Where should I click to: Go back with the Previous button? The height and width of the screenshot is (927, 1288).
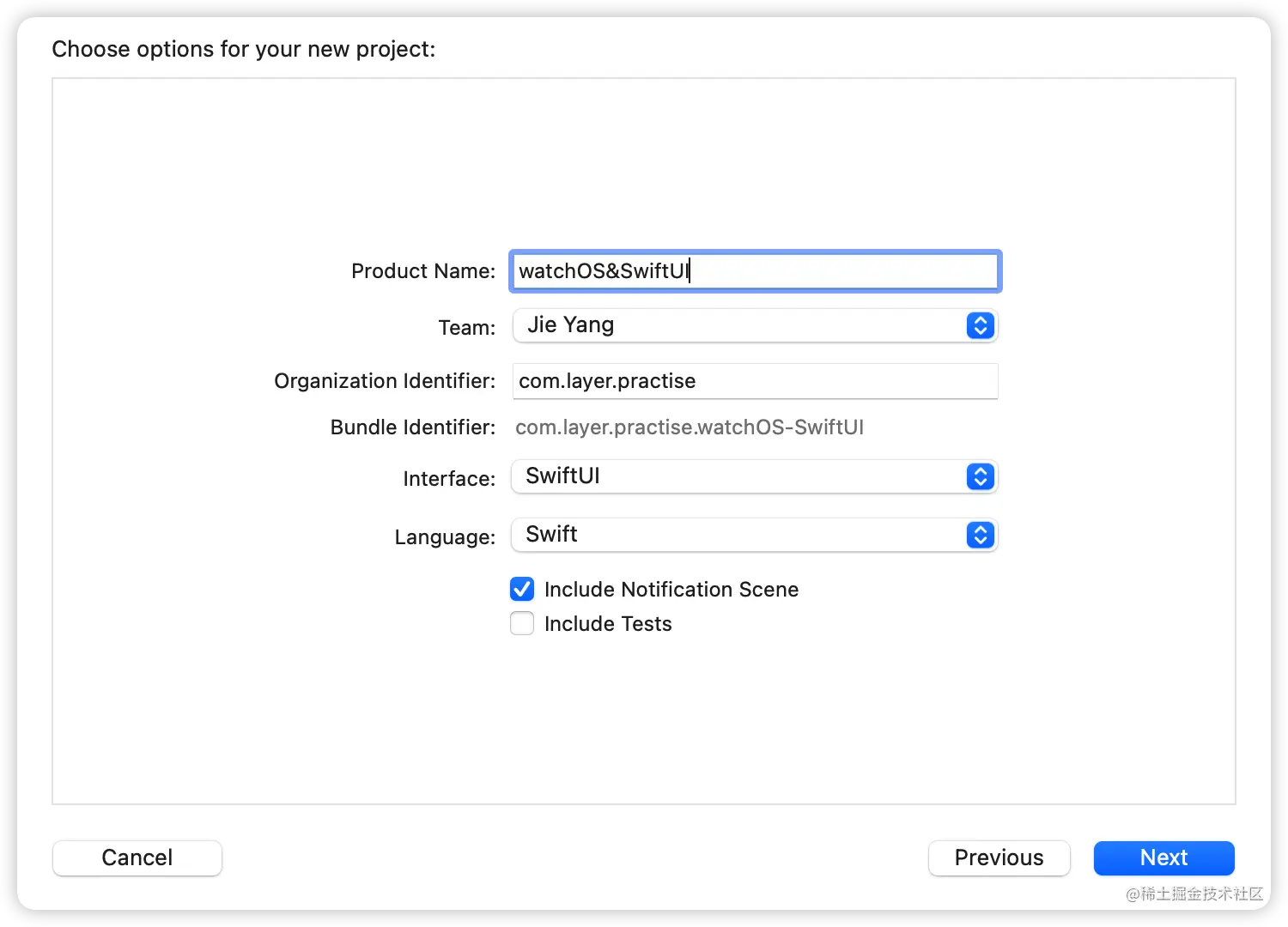pyautogui.click(x=999, y=857)
